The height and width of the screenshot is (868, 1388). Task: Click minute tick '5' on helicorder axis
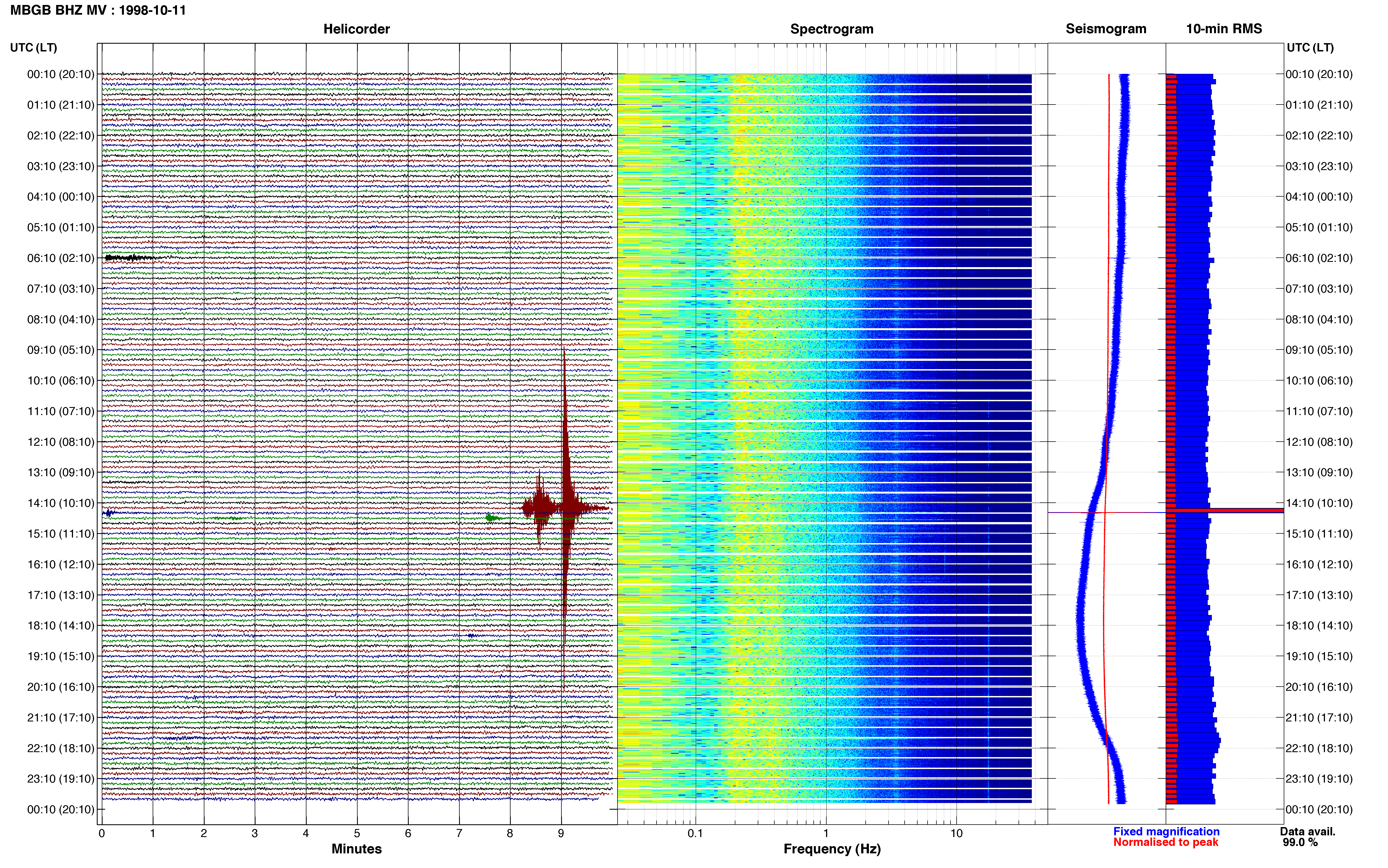[x=357, y=833]
